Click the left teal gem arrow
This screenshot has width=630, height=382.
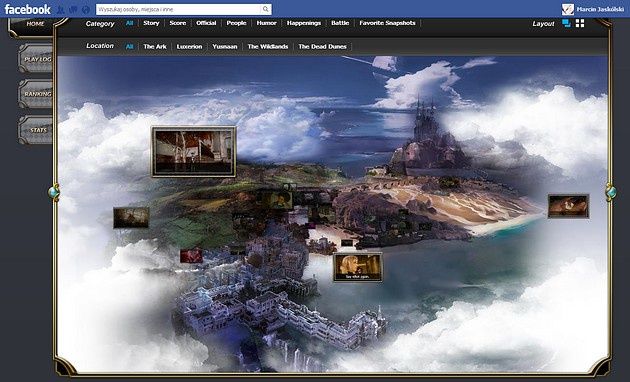coord(53,192)
